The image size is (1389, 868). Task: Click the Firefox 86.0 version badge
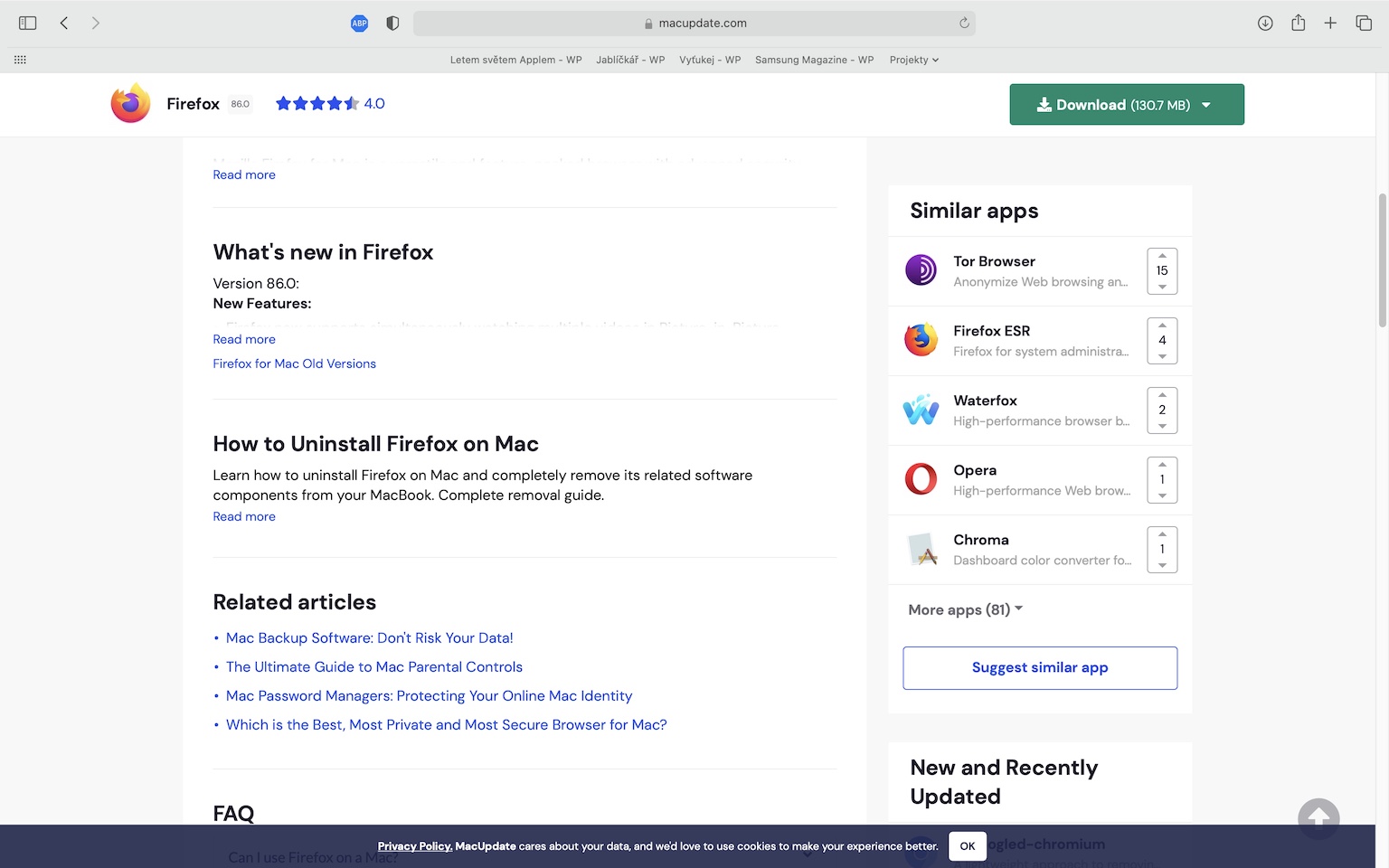click(240, 104)
